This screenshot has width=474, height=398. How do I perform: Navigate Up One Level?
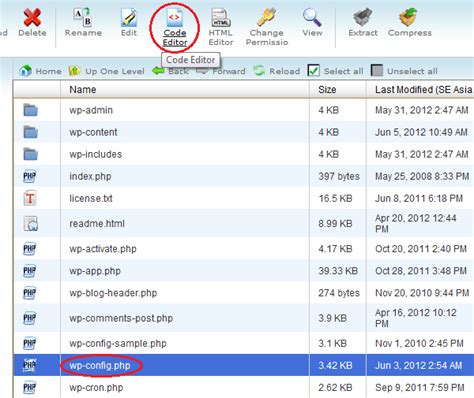pos(106,71)
